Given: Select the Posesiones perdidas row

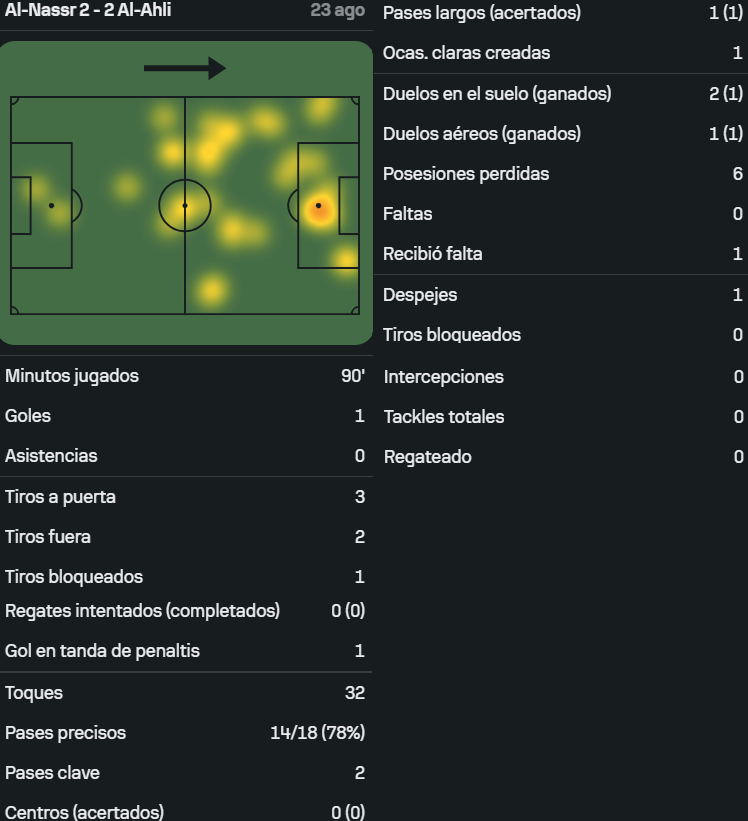Looking at the screenshot, I should pos(562,174).
